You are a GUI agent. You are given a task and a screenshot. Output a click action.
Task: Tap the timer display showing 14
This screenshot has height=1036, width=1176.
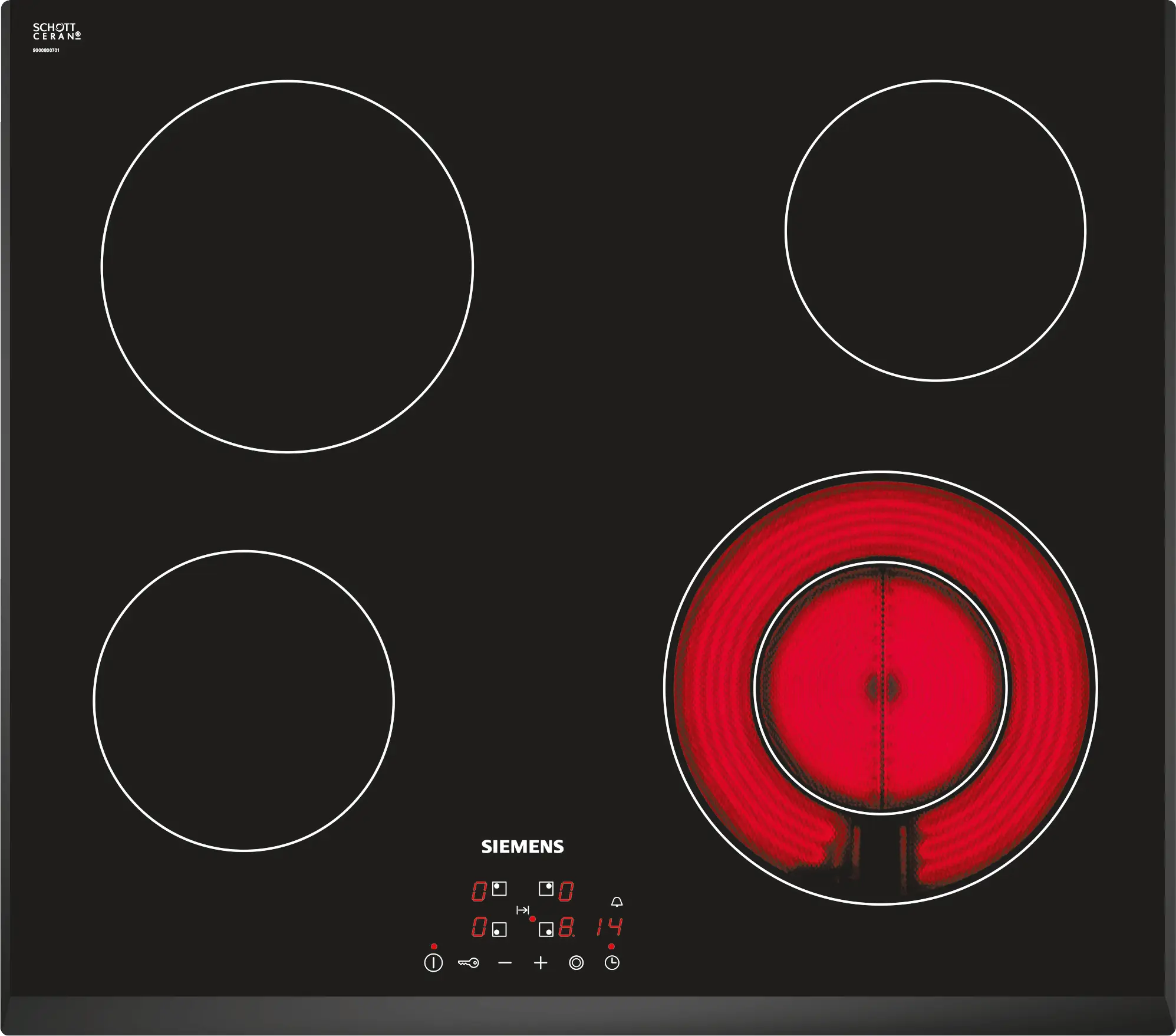click(x=610, y=928)
